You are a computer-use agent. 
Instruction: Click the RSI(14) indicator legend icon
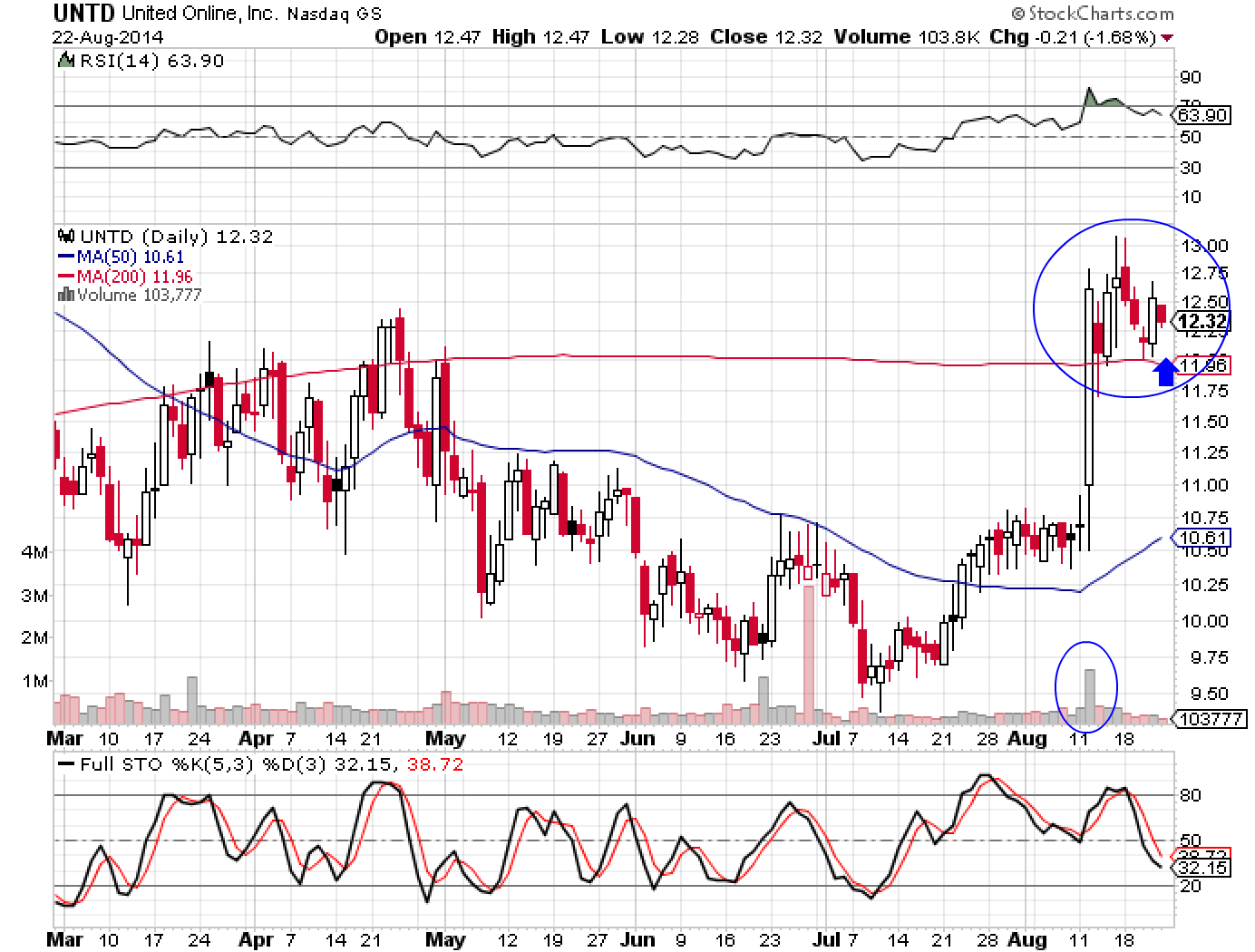point(65,61)
